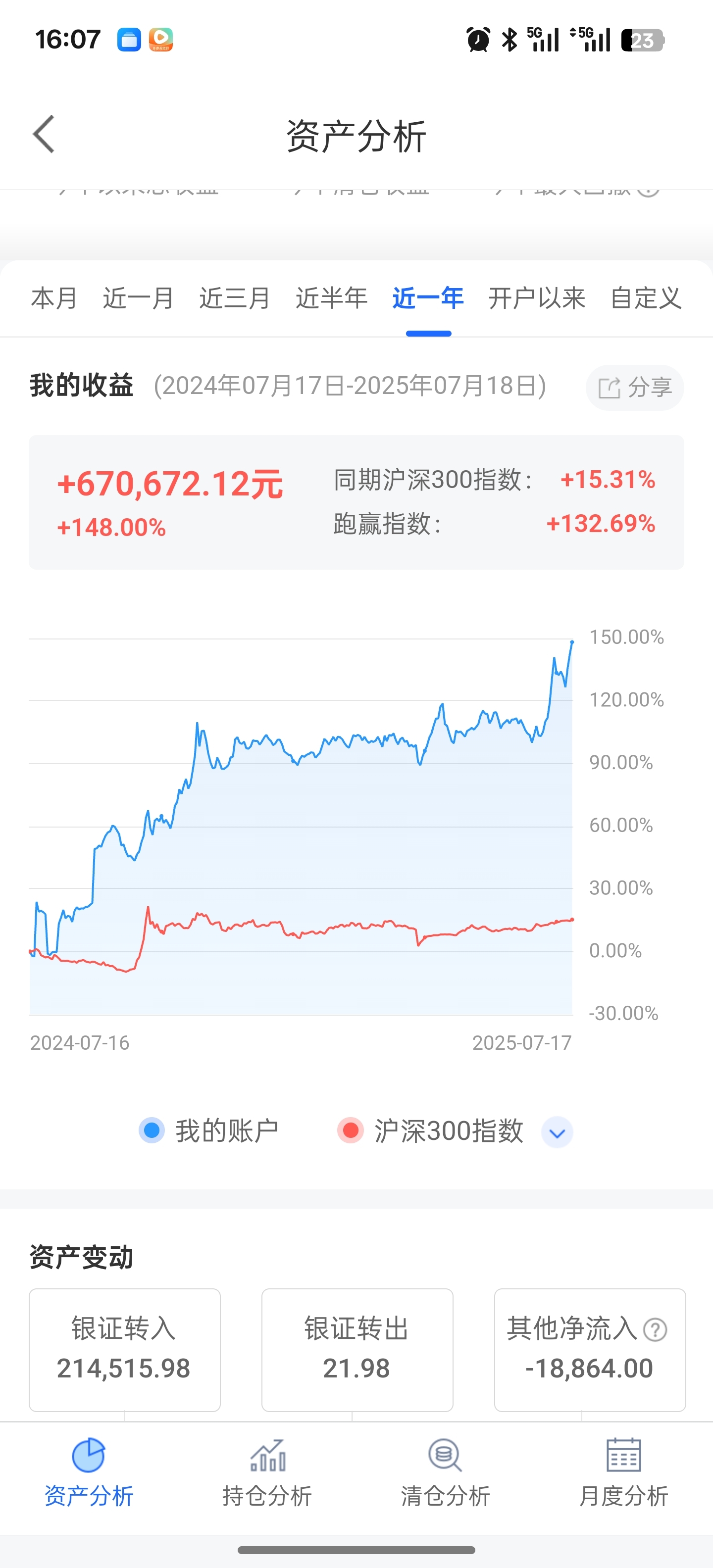Screen dimensions: 713x1568
Task: Open the 自定义 date range tab
Action: pos(646,298)
